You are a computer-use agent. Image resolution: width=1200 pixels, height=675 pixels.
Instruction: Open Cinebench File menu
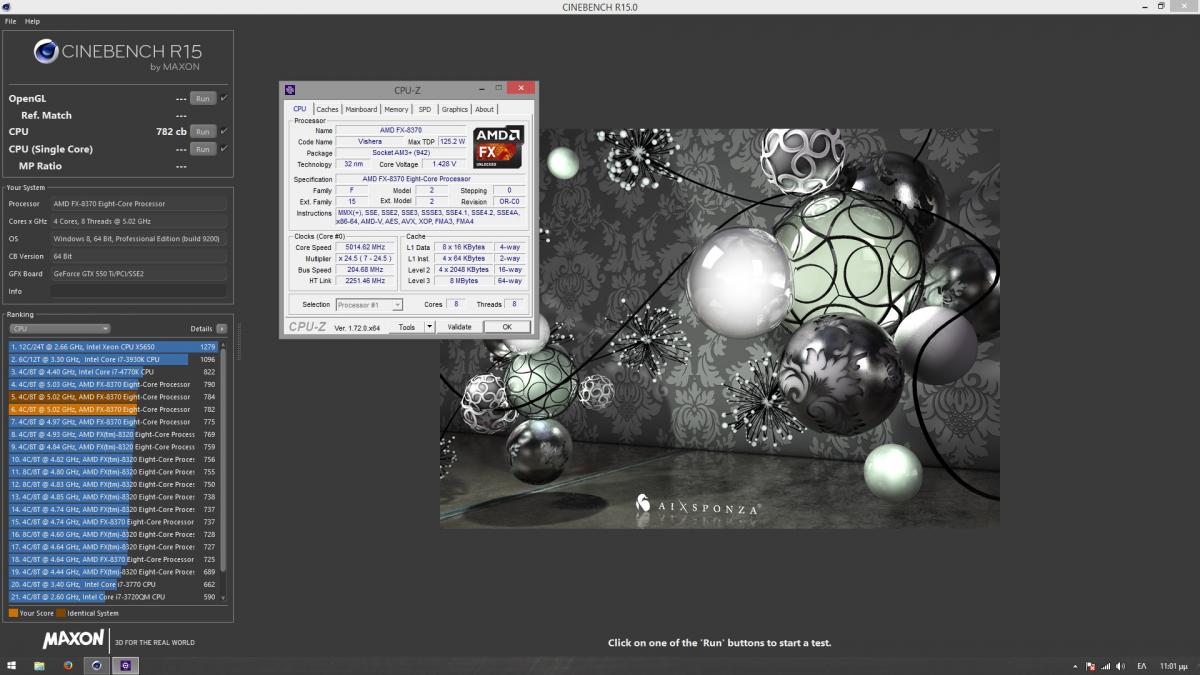coord(11,21)
